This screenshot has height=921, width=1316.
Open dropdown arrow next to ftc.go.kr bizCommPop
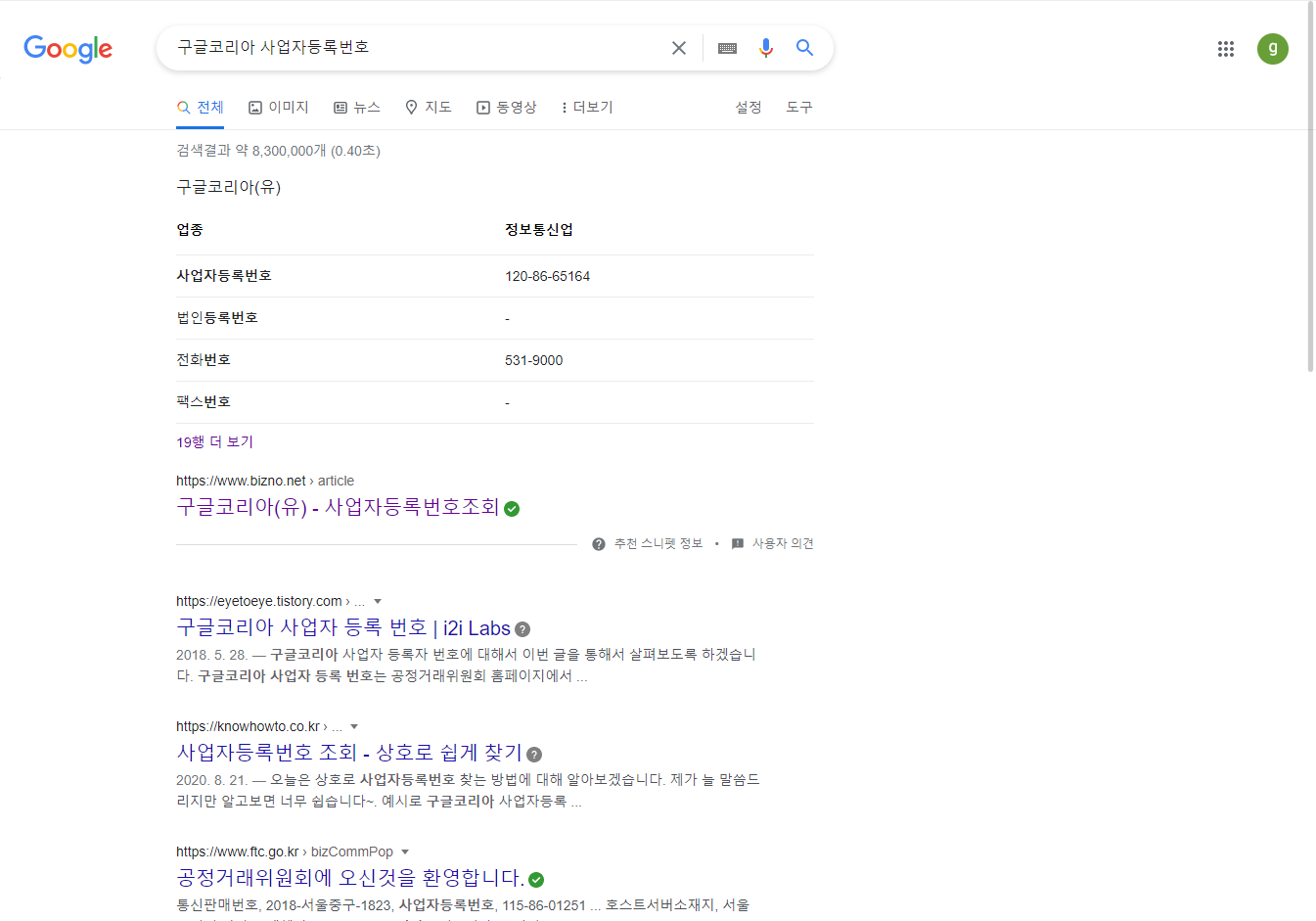(405, 852)
